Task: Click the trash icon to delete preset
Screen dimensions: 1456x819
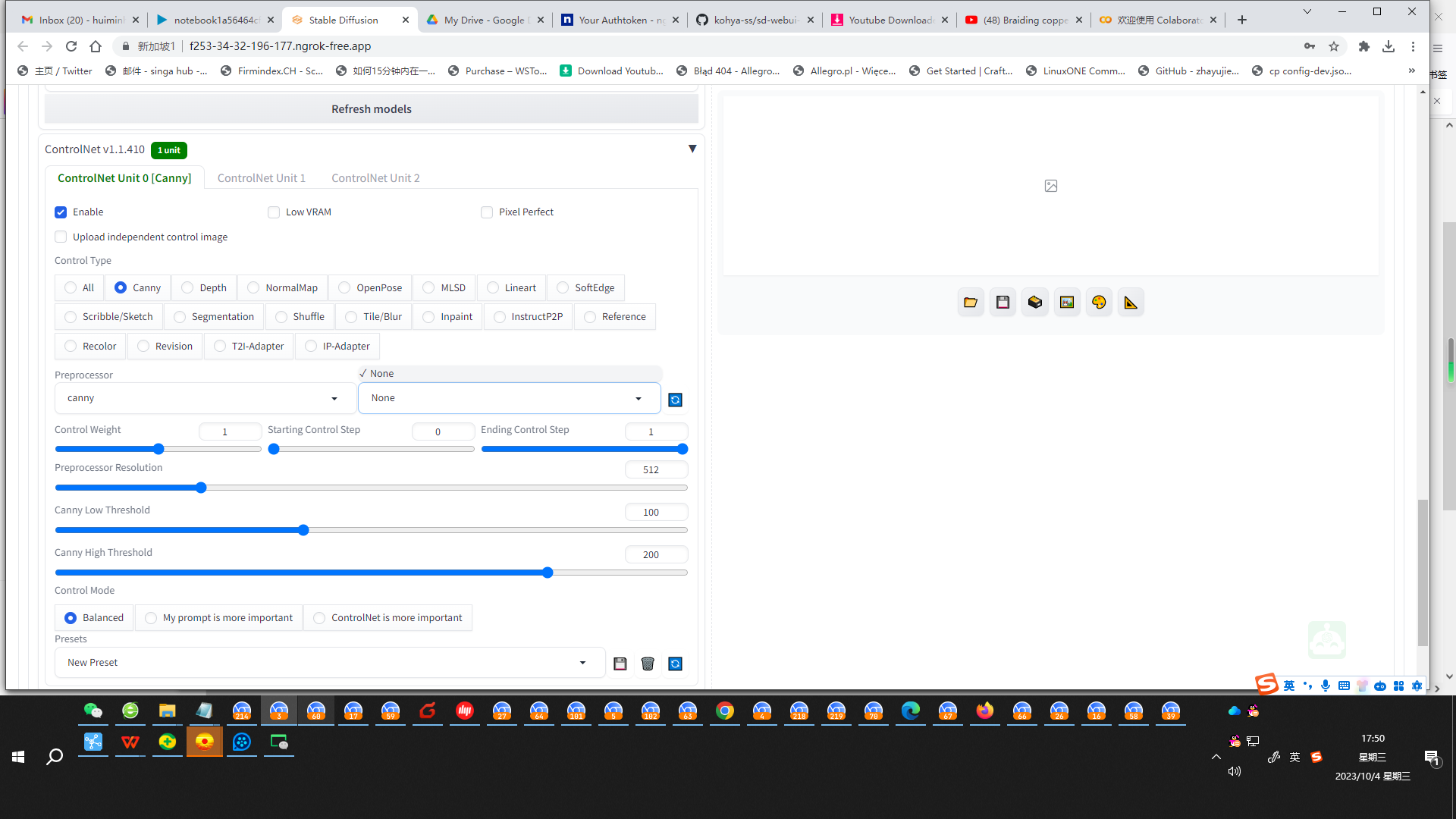Action: pos(648,663)
